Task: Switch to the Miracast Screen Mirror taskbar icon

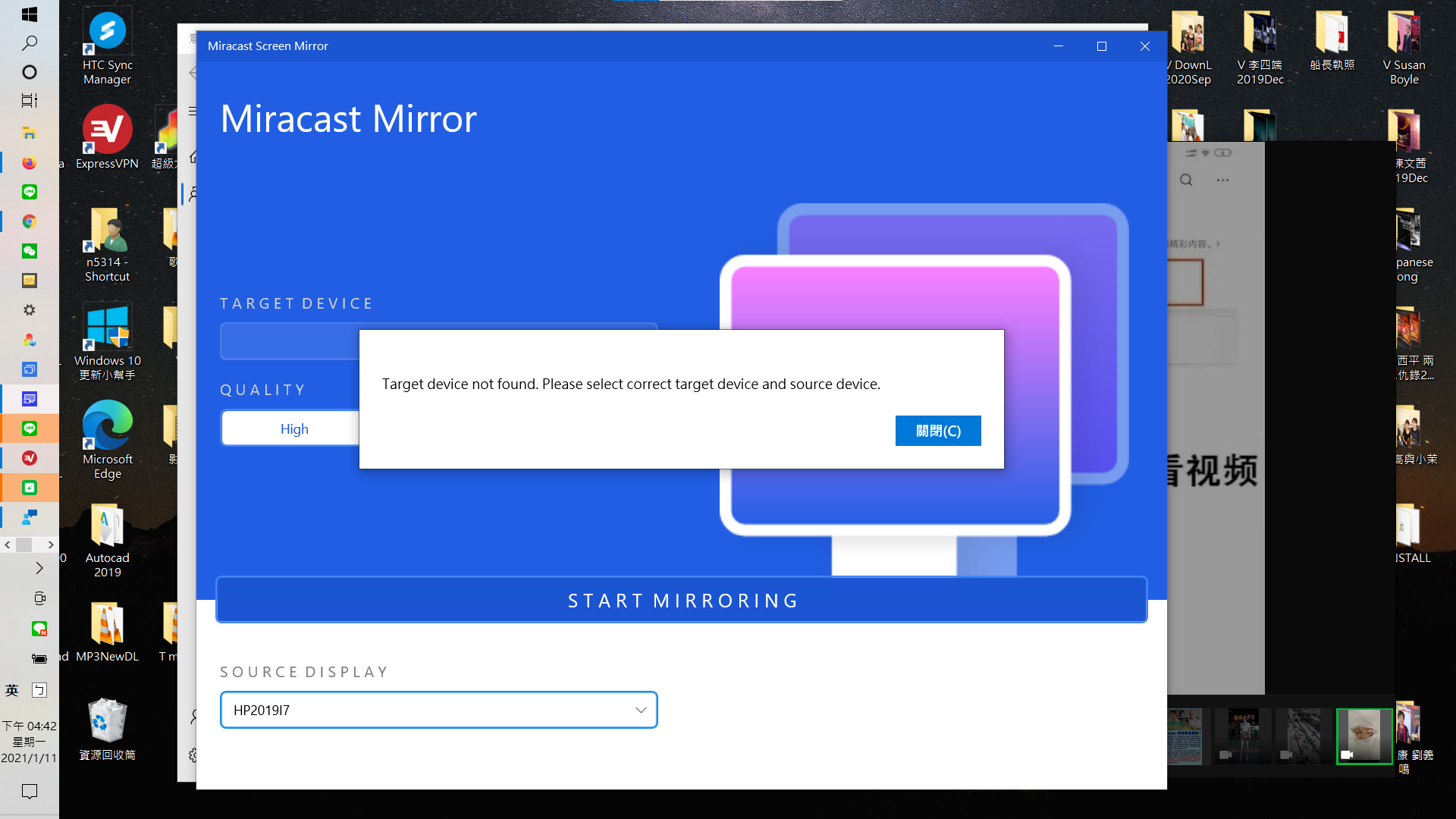Action: tap(30, 399)
